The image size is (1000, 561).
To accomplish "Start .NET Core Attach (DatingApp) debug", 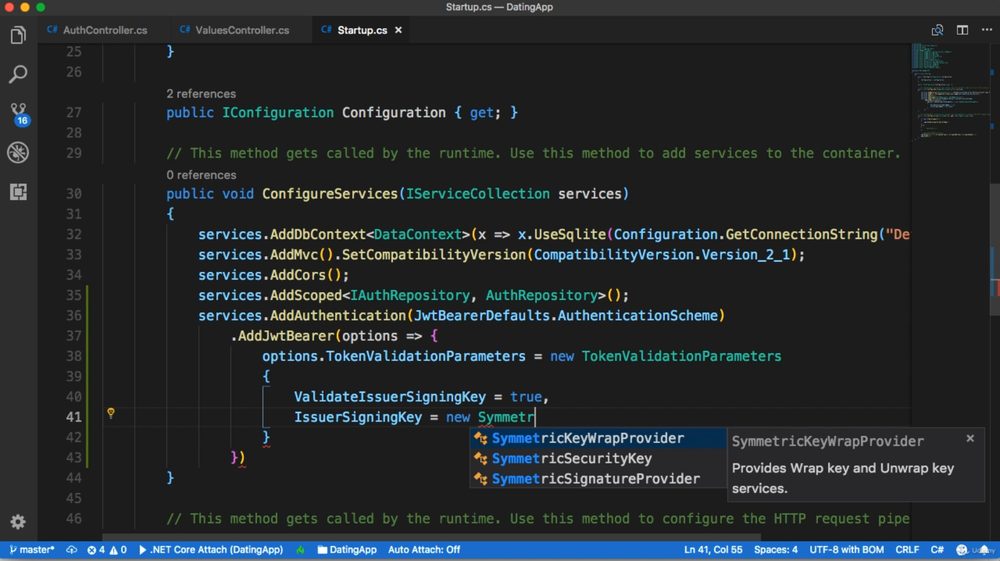I will [x=211, y=550].
